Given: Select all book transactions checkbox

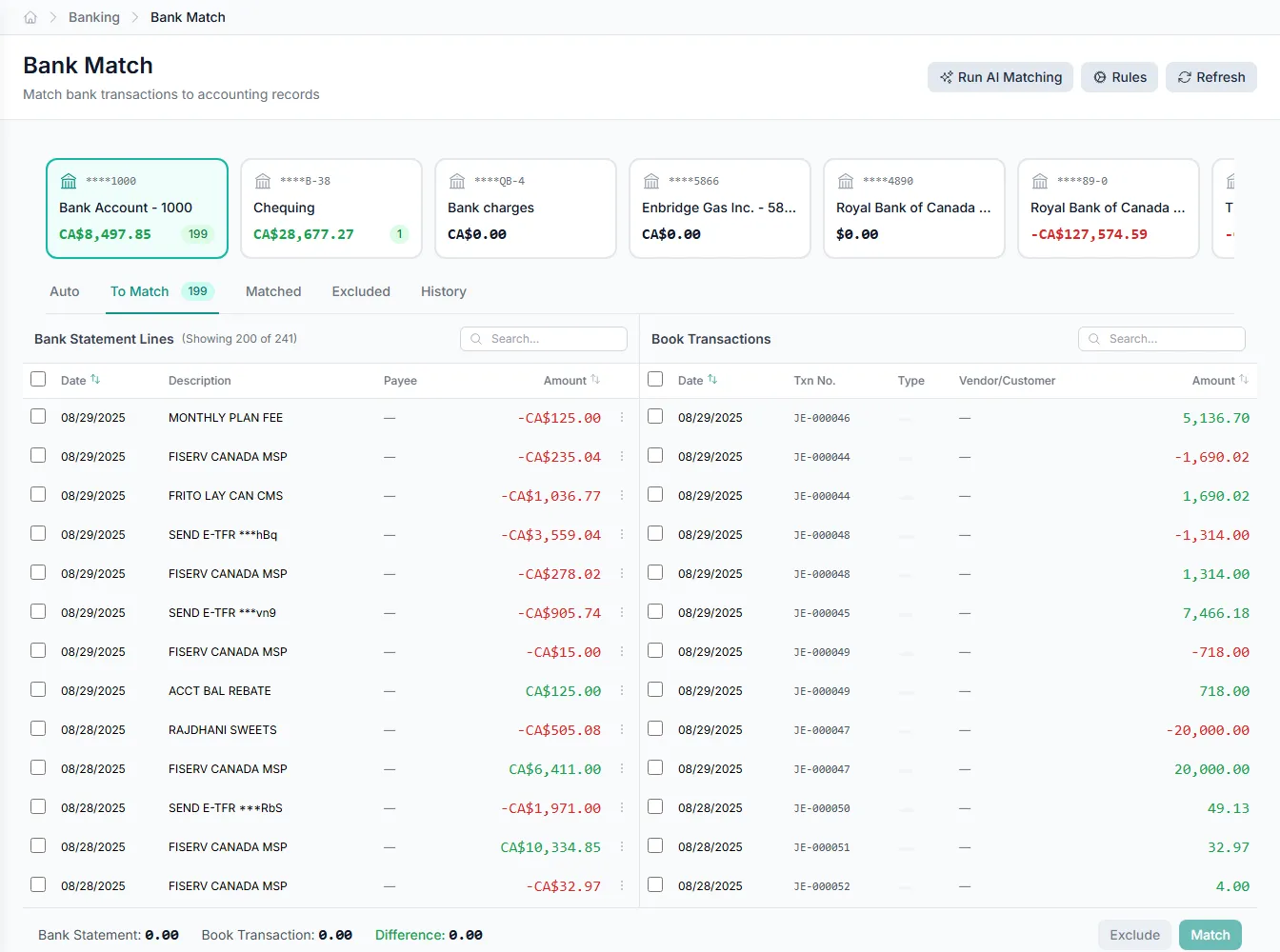Looking at the screenshot, I should tap(655, 379).
